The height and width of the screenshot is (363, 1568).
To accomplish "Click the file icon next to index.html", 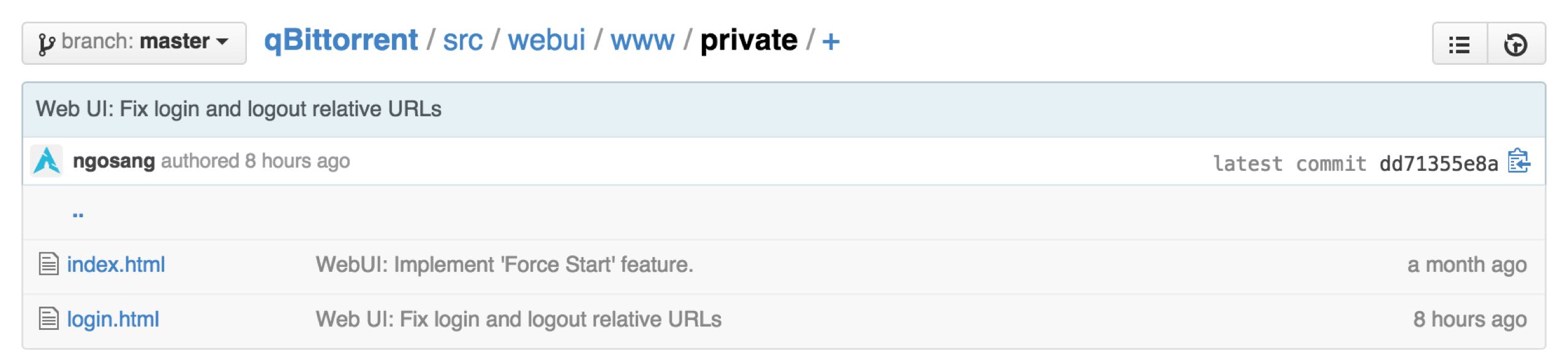I will (48, 264).
